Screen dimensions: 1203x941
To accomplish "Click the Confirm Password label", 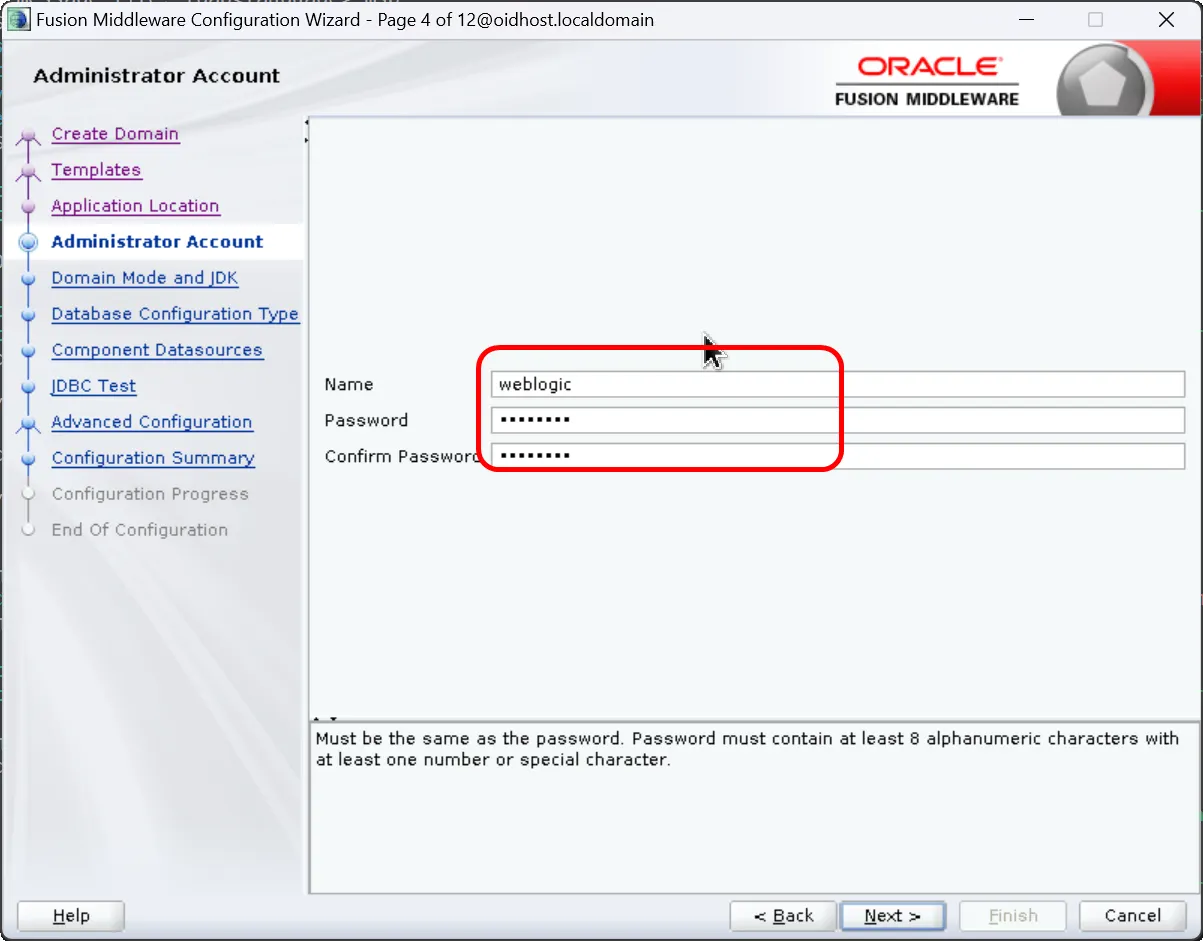I will coord(402,456).
